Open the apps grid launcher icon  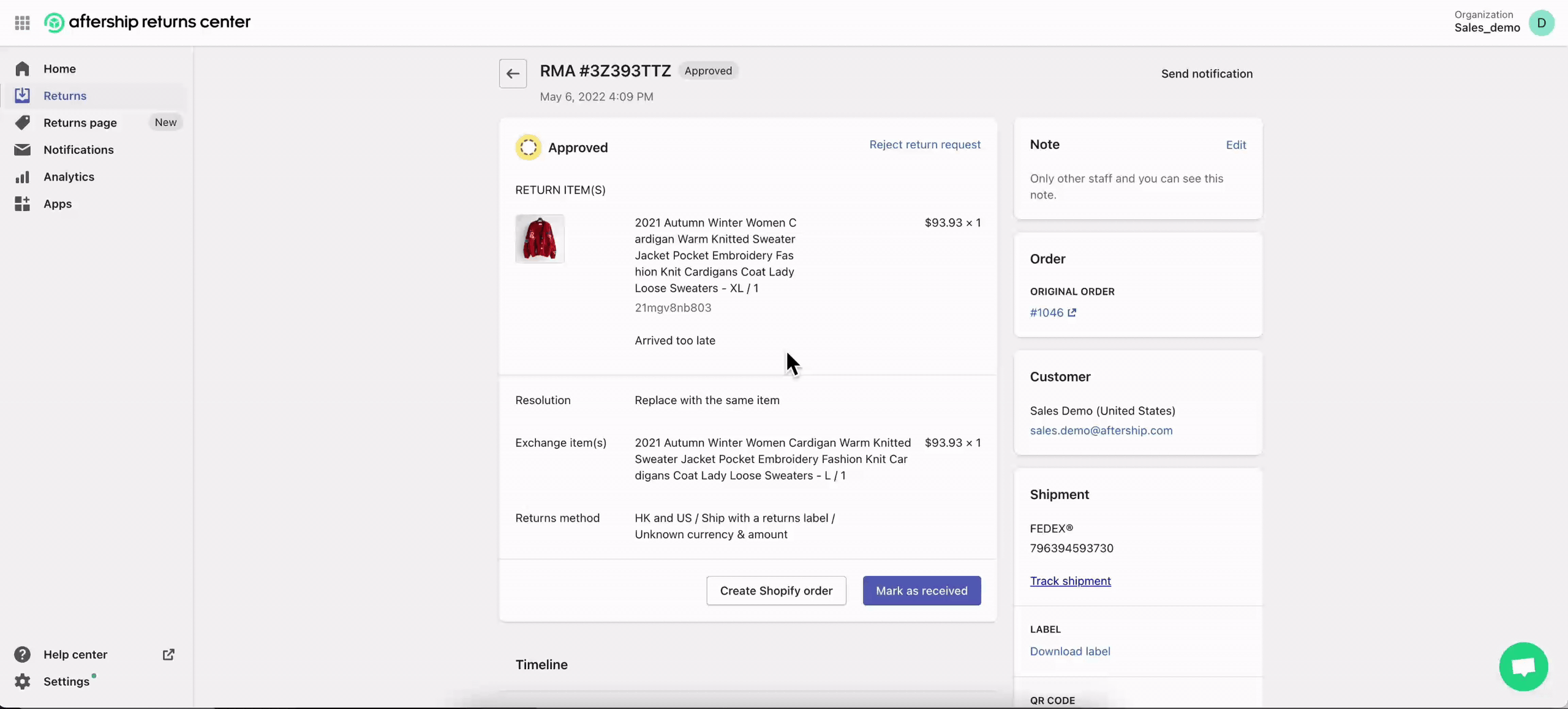pos(22,23)
